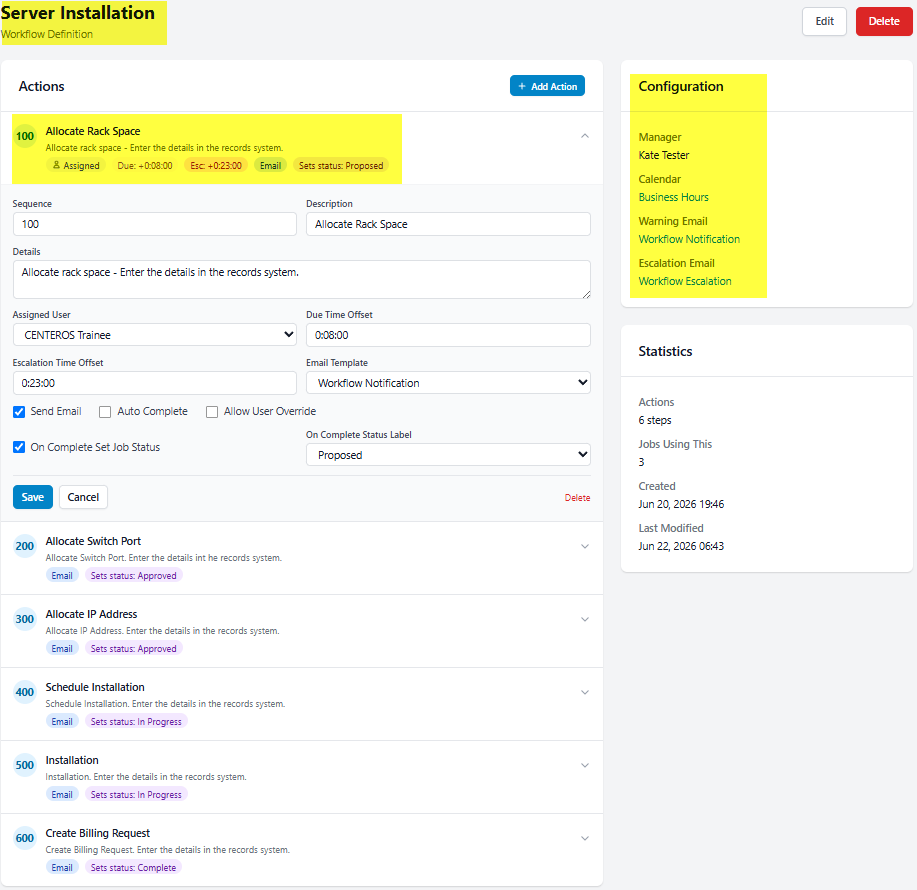
Task: Click the Email tag under Schedule Installation
Action: [x=62, y=722]
